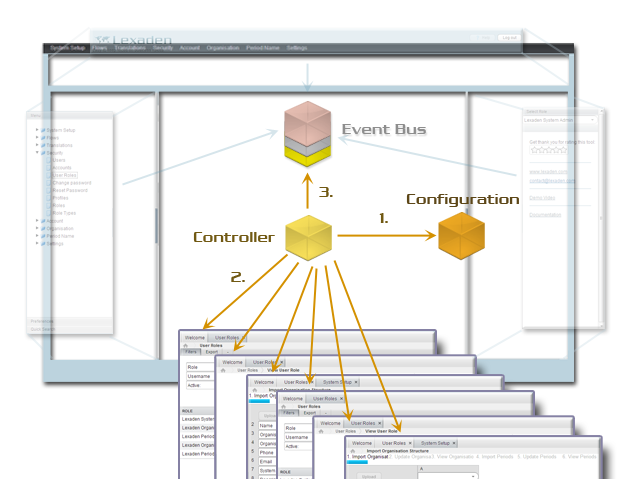Screen dimensions: 622x479
Task: Select Change password in the tree
Action: 72,183
